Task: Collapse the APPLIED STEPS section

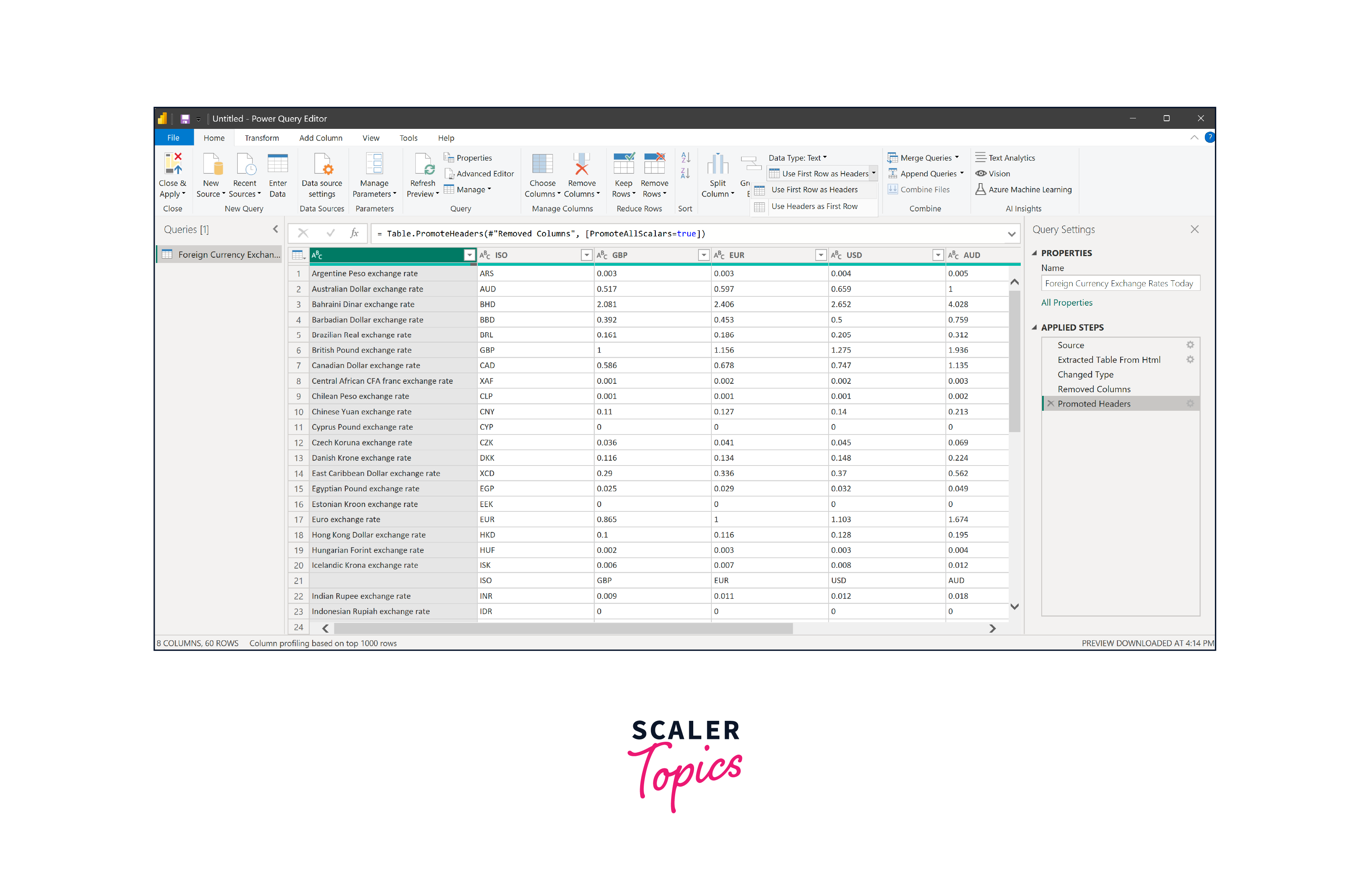Action: [1034, 327]
